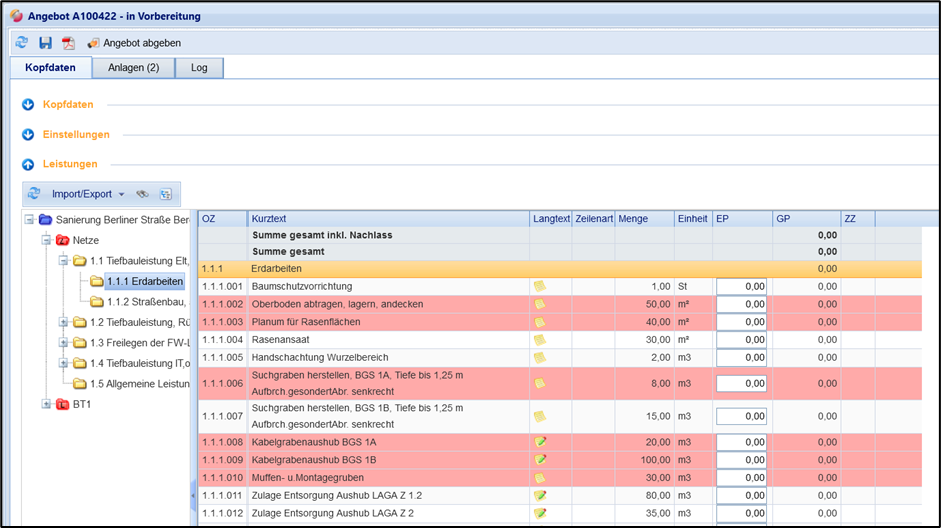Click the Angebot abgeben button
941x528 pixels.
click(x=134, y=43)
